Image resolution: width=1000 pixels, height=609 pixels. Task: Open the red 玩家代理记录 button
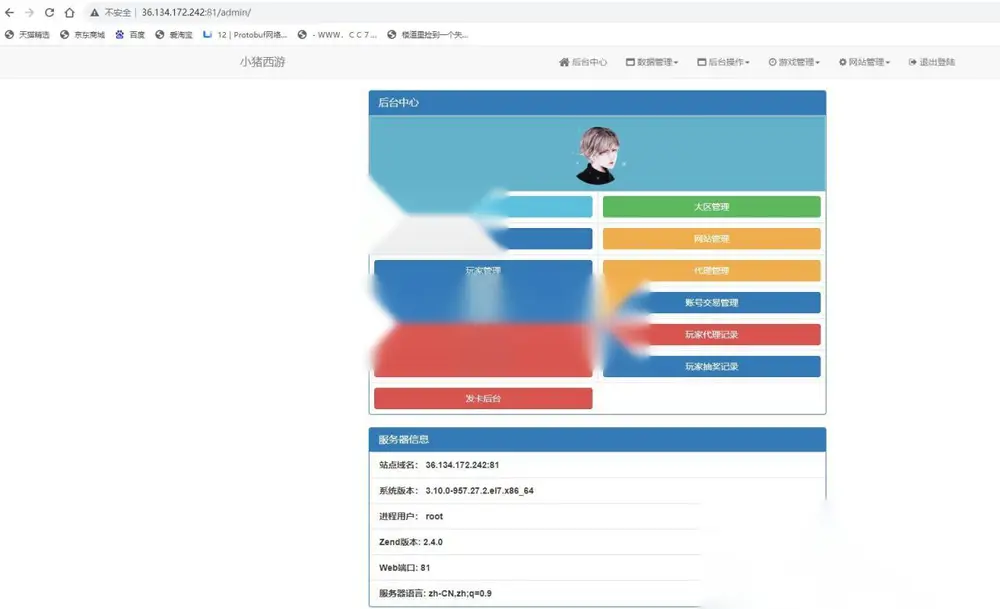(712, 334)
